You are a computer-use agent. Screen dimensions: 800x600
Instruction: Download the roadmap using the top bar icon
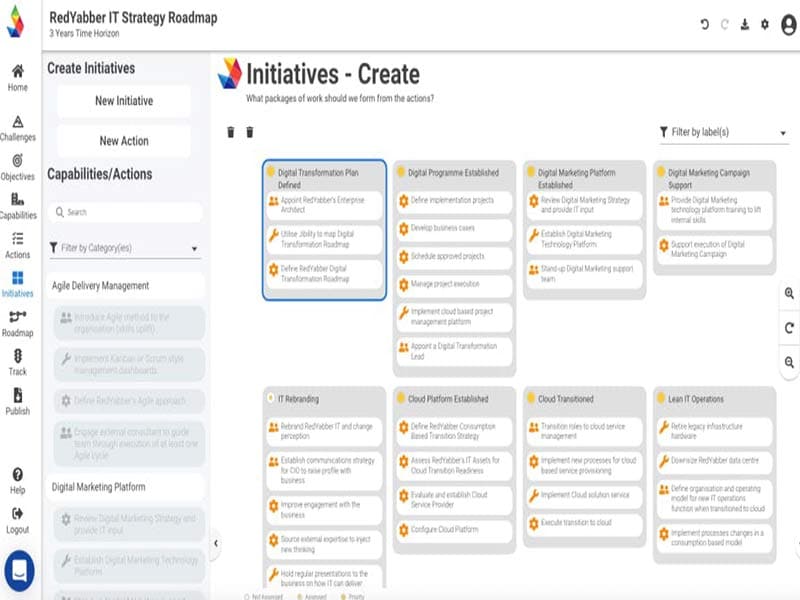click(x=745, y=24)
